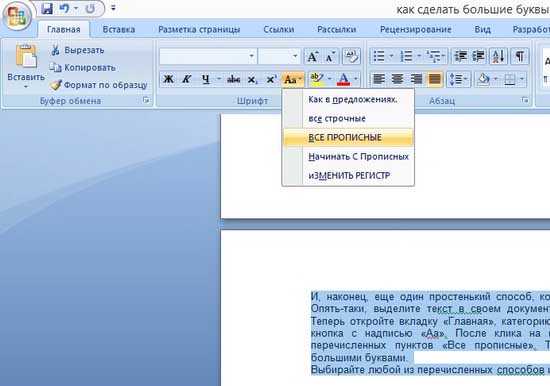The image size is (550, 386).
Task: Increase font size with grow icon
Action: tap(312, 56)
